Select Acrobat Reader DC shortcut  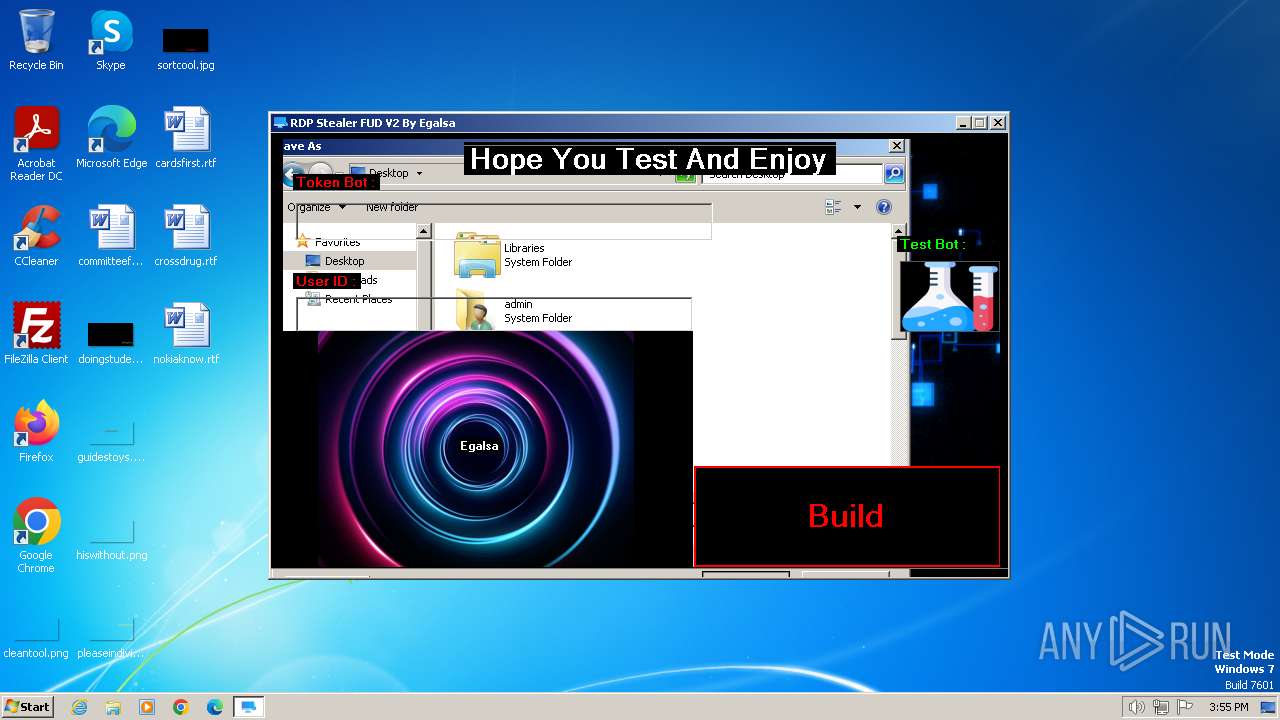tap(36, 144)
